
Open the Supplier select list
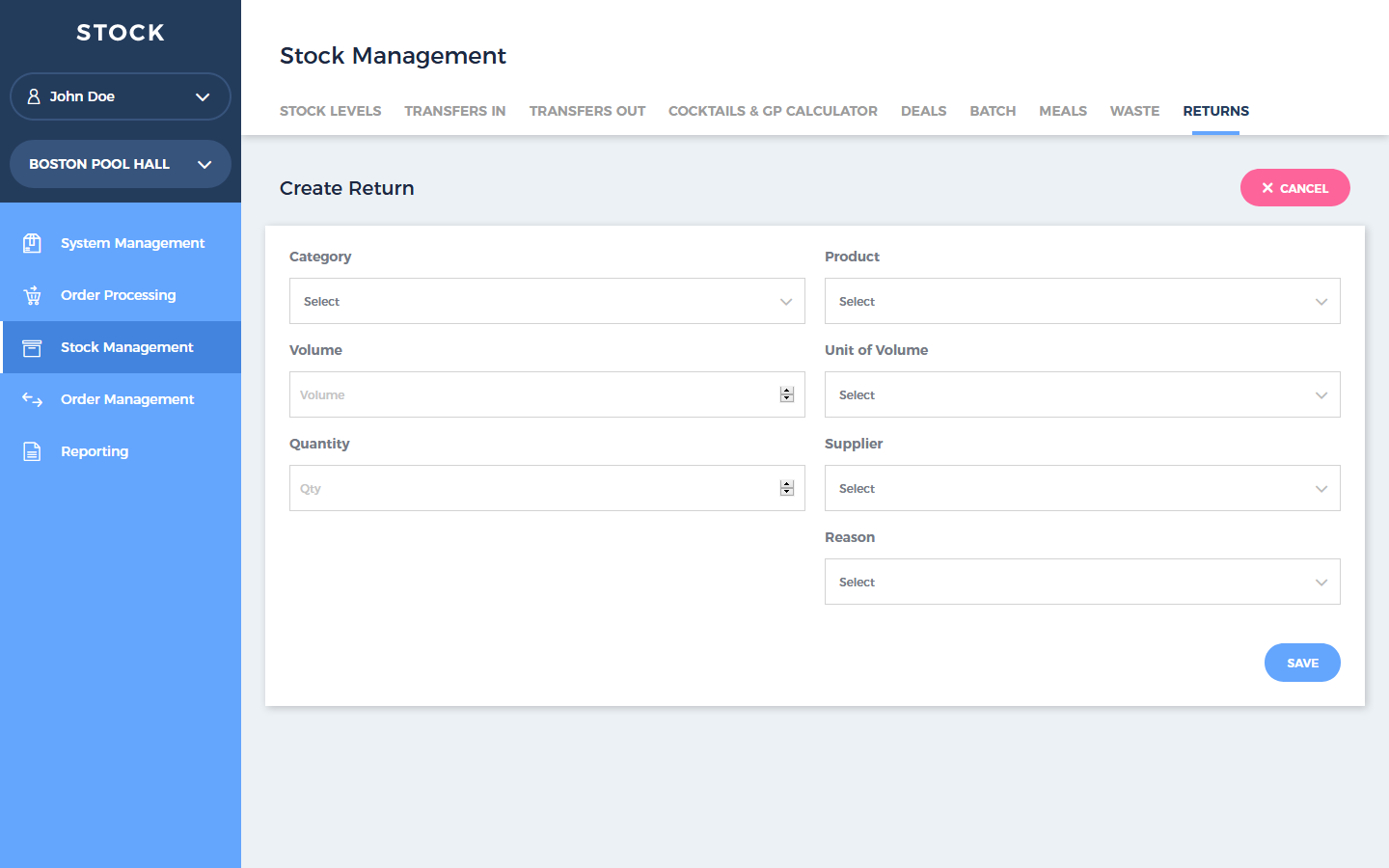(1082, 488)
